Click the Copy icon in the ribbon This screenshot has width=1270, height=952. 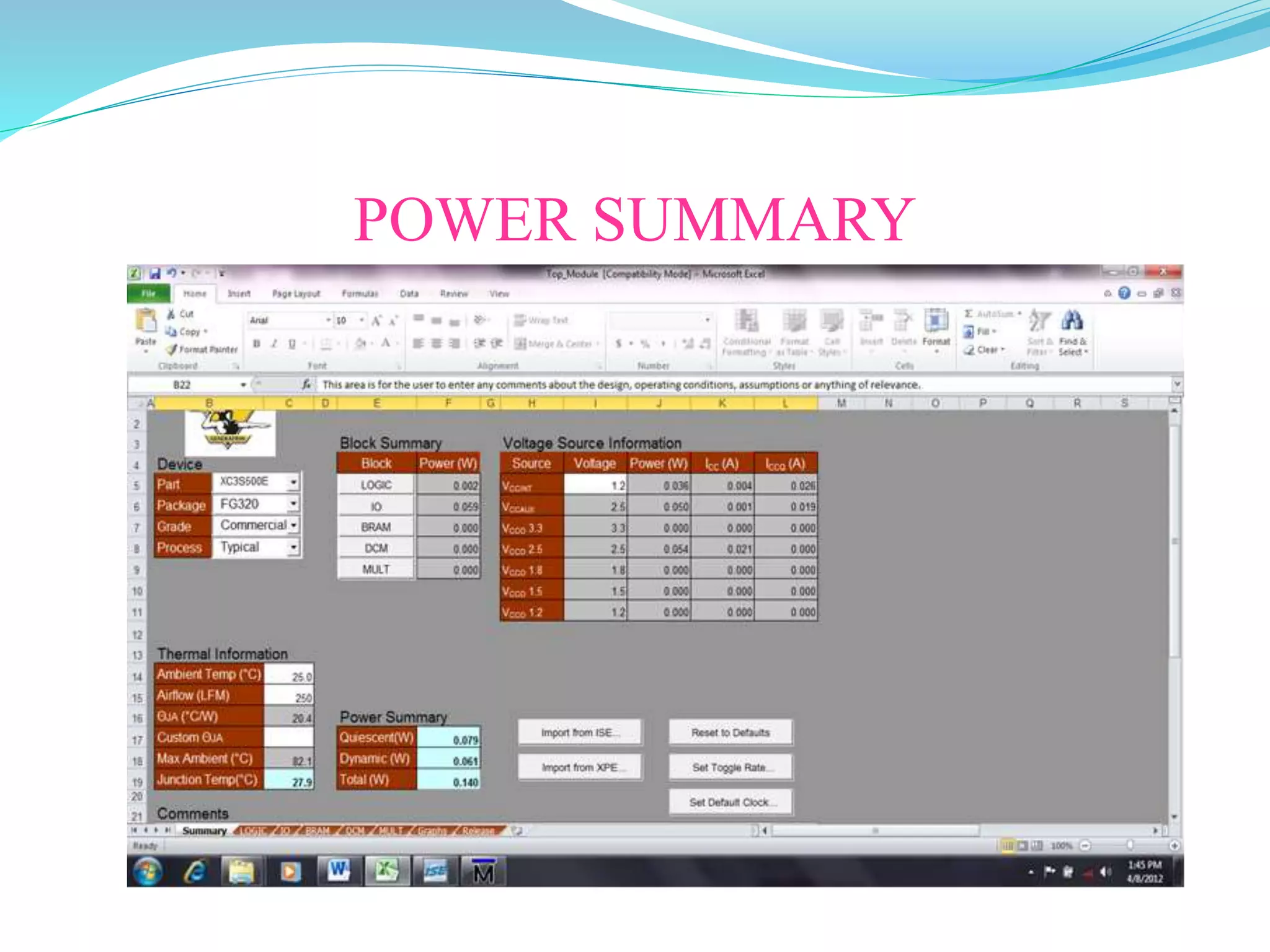(171, 332)
